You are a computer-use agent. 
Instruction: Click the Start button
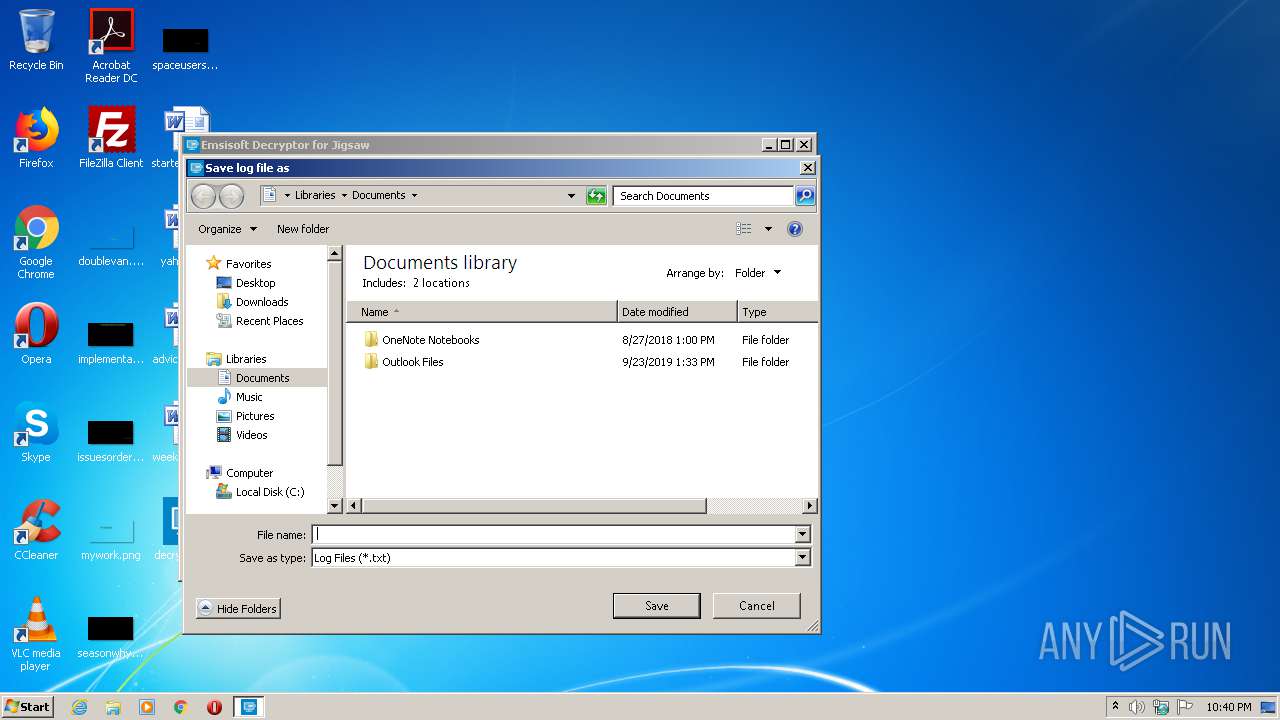27,707
